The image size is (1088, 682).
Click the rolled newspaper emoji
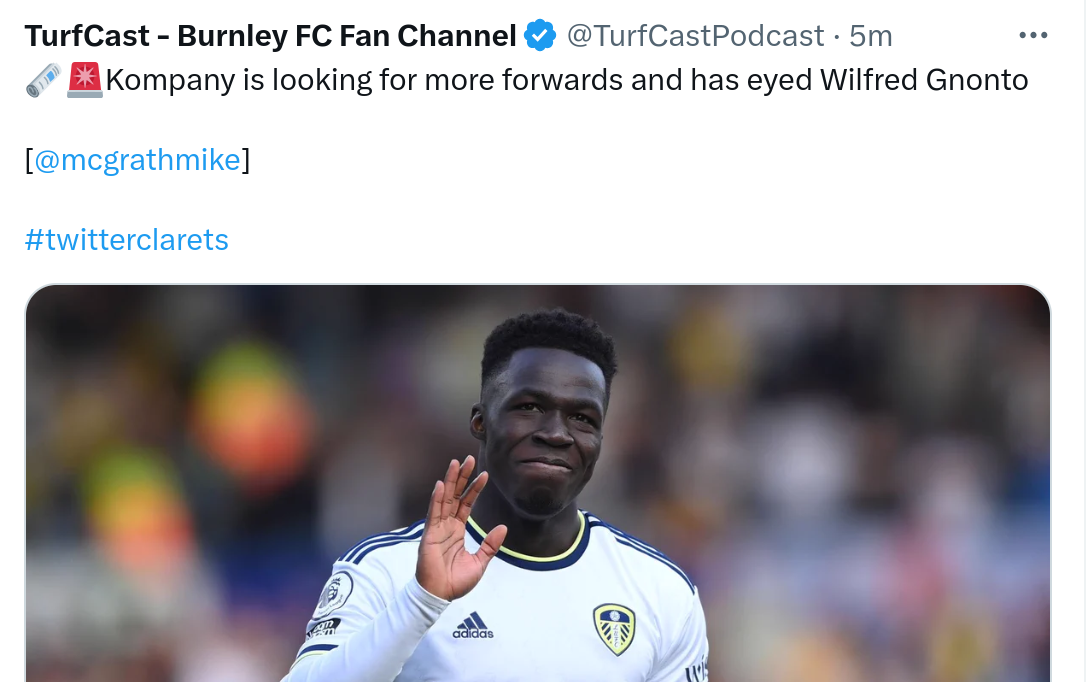[x=43, y=80]
